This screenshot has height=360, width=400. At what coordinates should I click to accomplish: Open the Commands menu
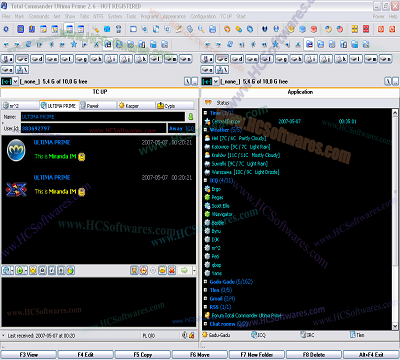tap(39, 16)
